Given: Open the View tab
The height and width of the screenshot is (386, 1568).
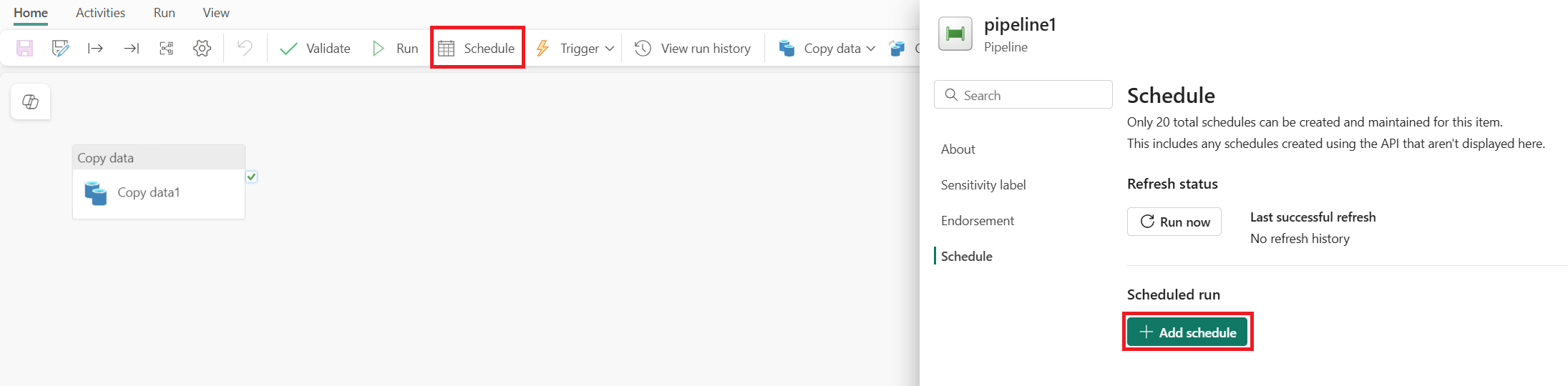Looking at the screenshot, I should 215,13.
